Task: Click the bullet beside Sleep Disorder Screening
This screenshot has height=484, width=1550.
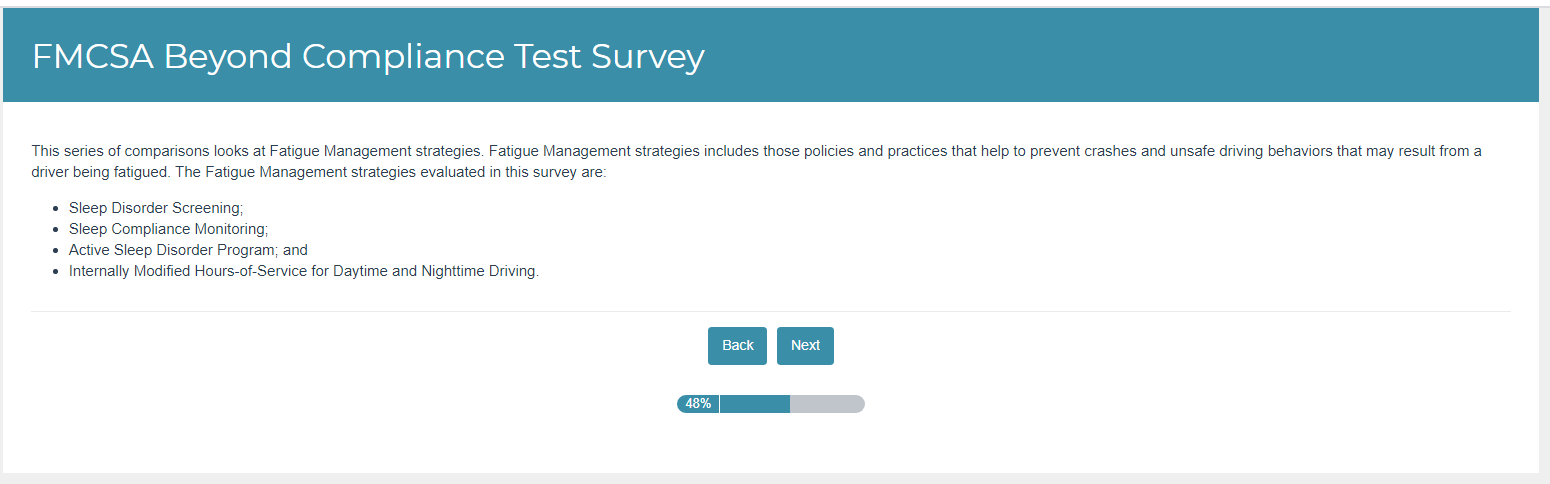Action: coord(55,209)
